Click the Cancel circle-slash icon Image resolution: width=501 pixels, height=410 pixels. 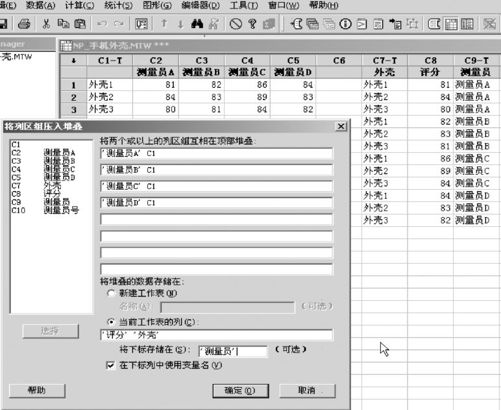click(x=236, y=24)
